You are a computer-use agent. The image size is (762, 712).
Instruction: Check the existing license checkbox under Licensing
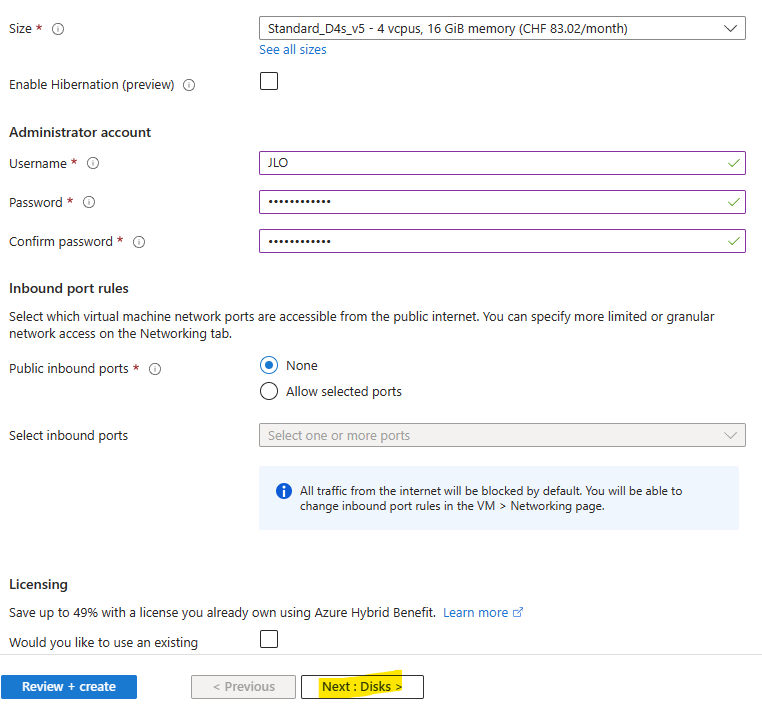click(x=269, y=639)
